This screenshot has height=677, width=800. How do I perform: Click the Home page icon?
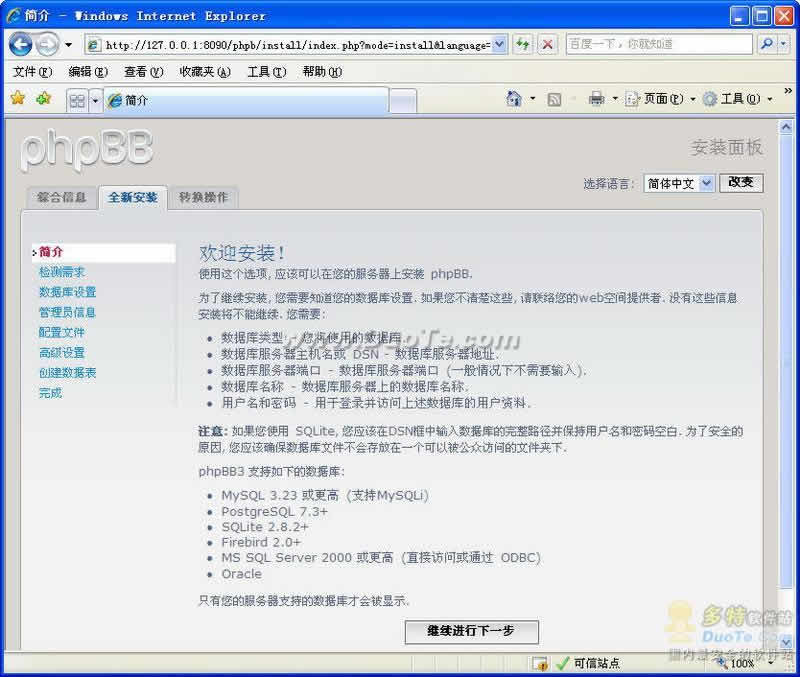[514, 98]
